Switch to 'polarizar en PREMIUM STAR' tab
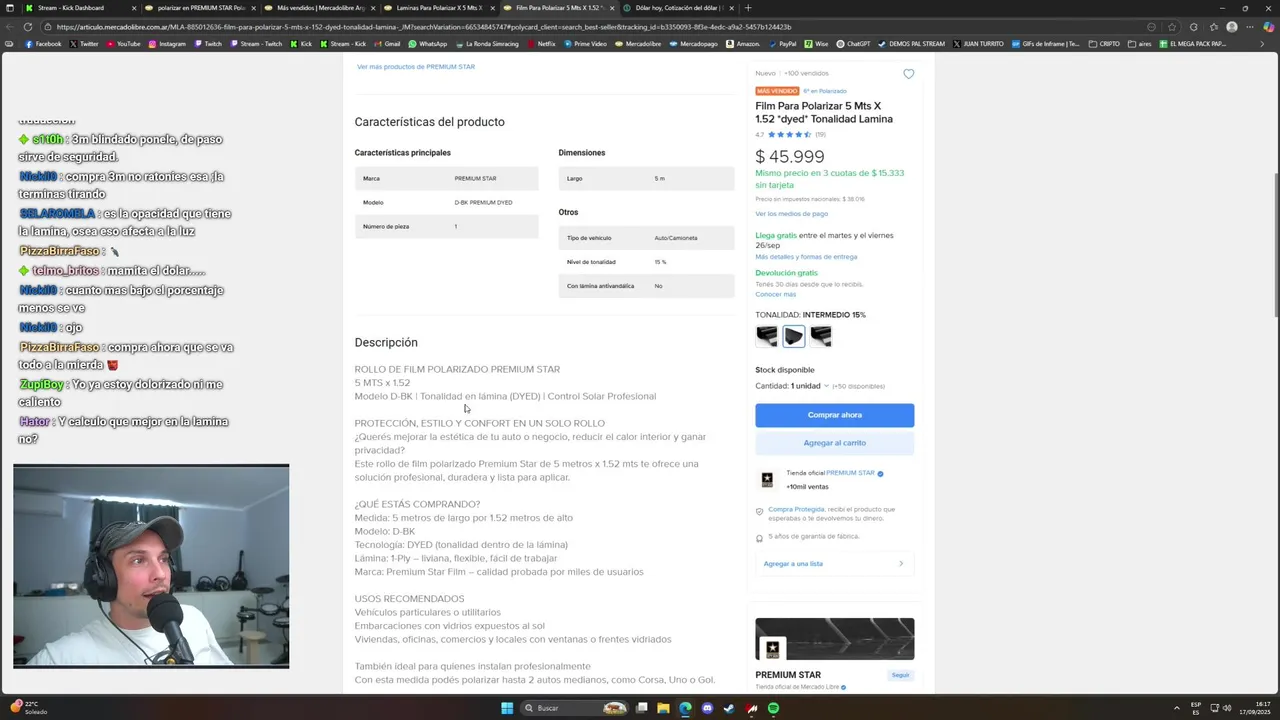This screenshot has width=1280, height=720. [x=200, y=8]
